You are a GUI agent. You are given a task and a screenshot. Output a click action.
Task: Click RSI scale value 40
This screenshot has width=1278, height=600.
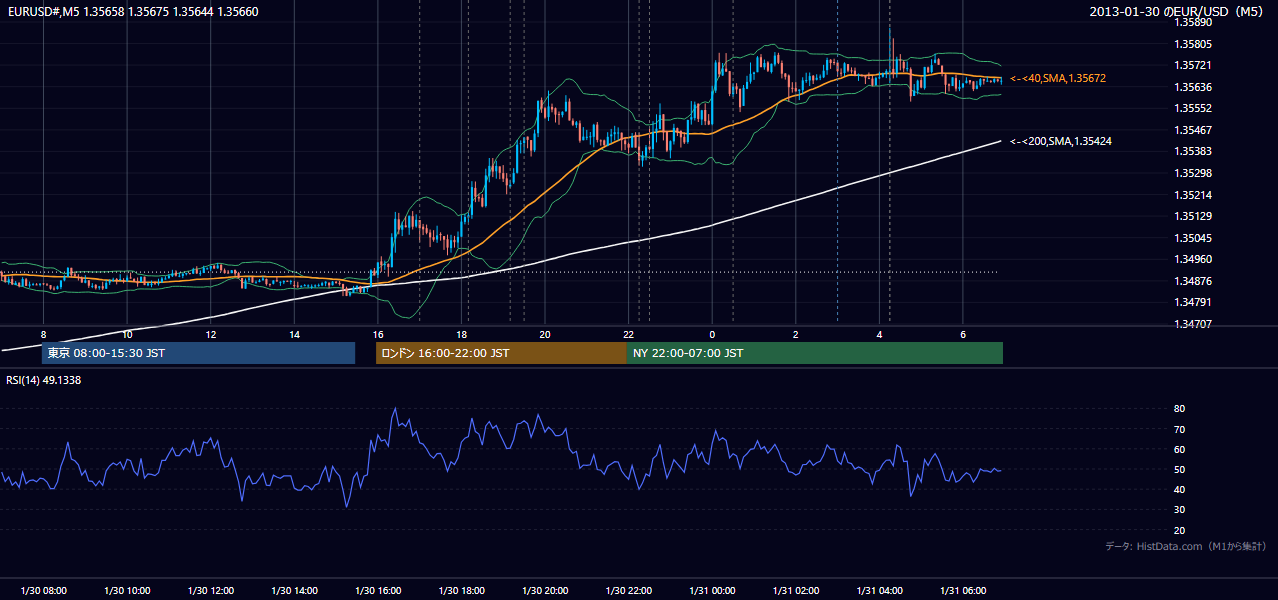point(1180,489)
